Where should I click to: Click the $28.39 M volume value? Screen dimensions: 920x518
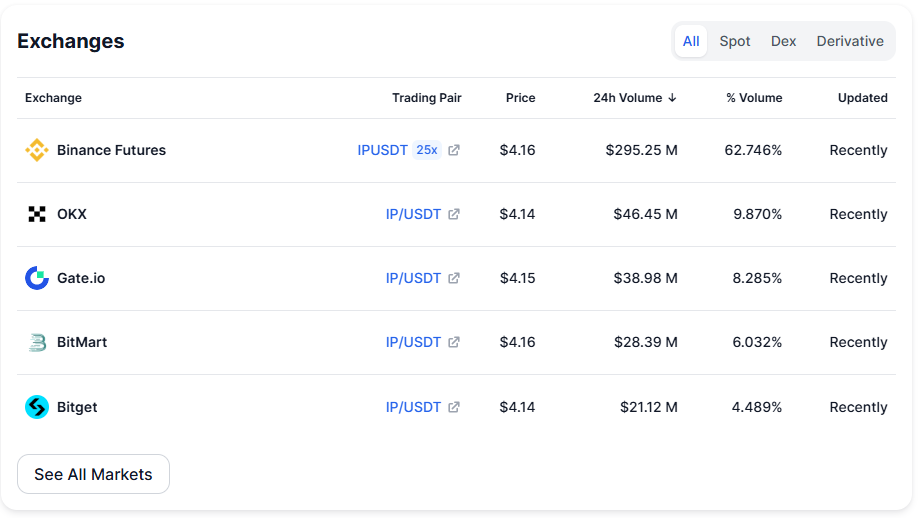coord(645,342)
